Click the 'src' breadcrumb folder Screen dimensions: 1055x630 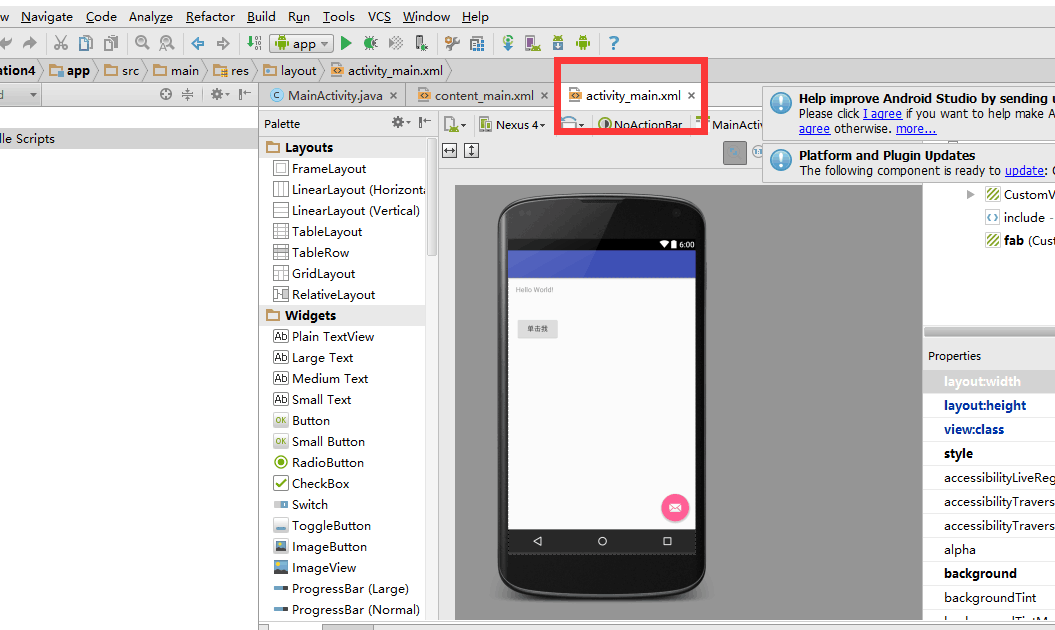click(x=122, y=71)
